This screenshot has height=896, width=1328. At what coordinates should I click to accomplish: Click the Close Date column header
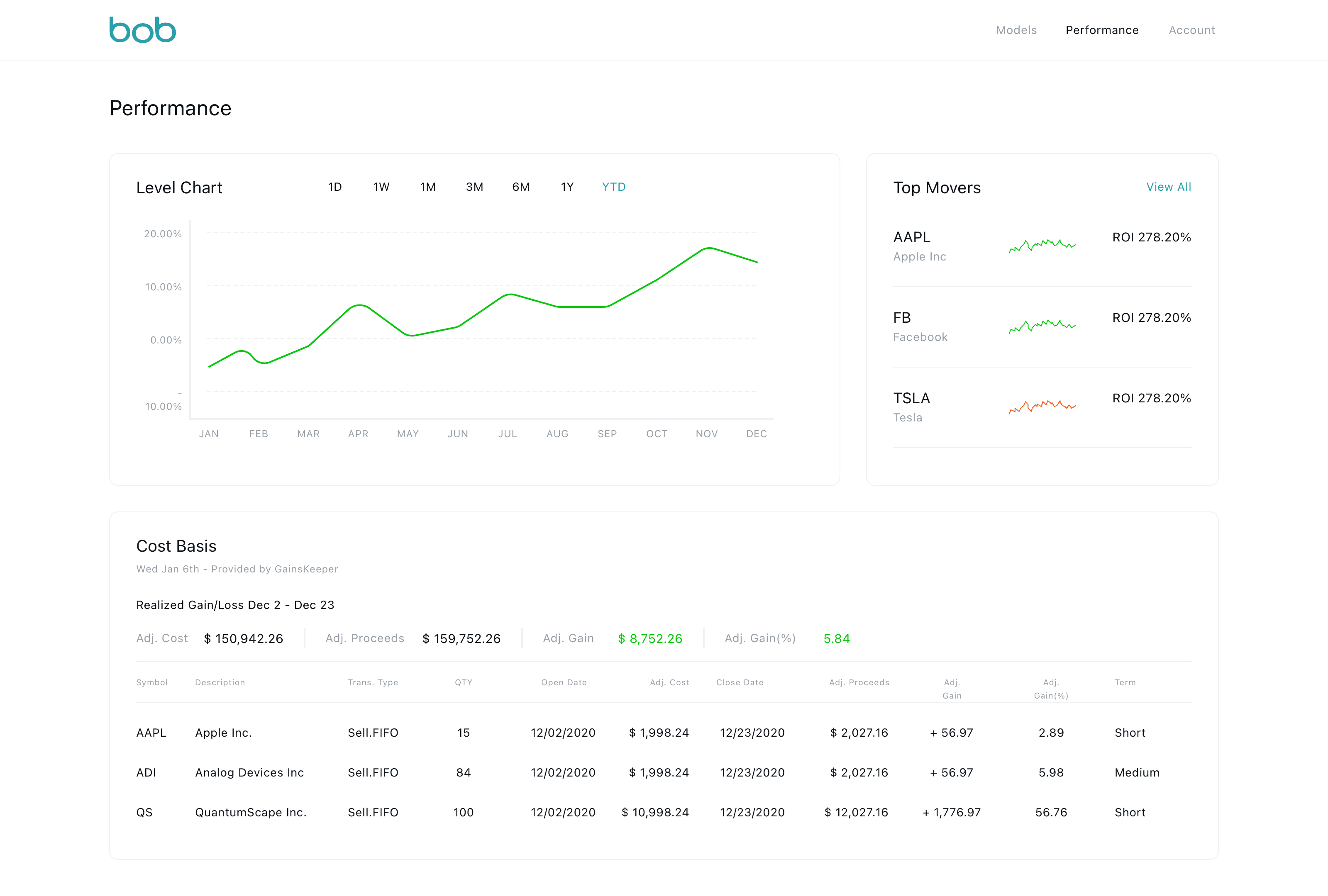740,682
